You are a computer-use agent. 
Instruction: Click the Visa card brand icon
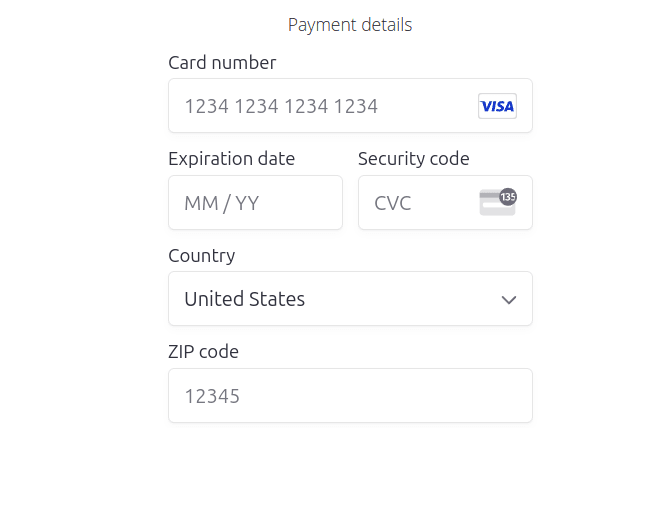pyautogui.click(x=497, y=106)
